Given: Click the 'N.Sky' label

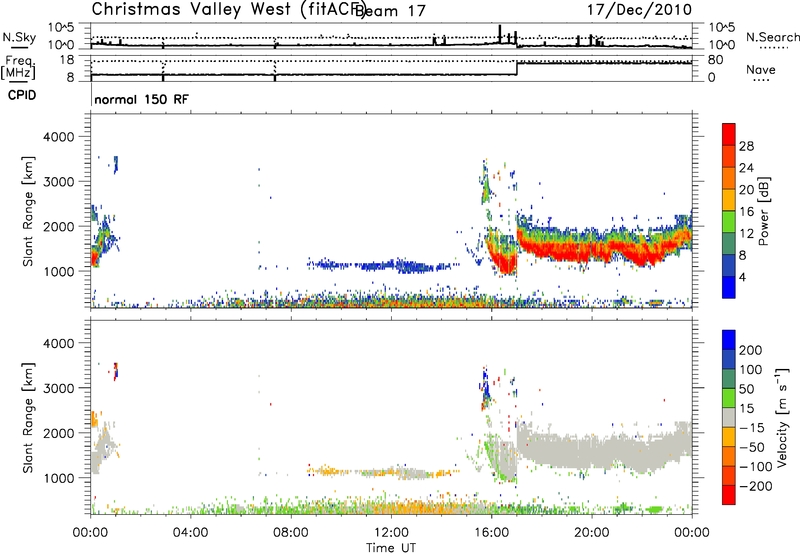Looking at the screenshot, I should (x=19, y=37).
